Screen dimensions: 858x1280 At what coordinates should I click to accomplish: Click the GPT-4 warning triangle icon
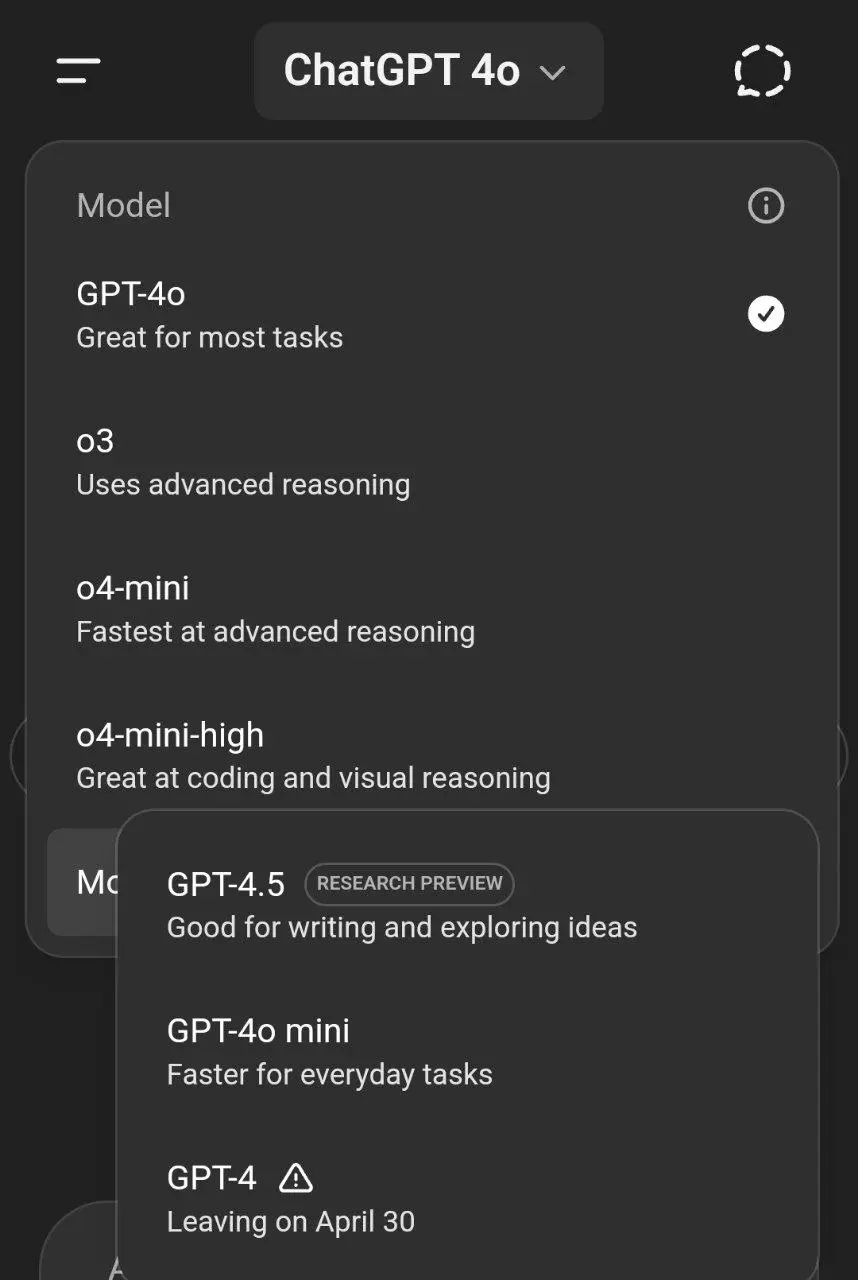(x=296, y=1178)
